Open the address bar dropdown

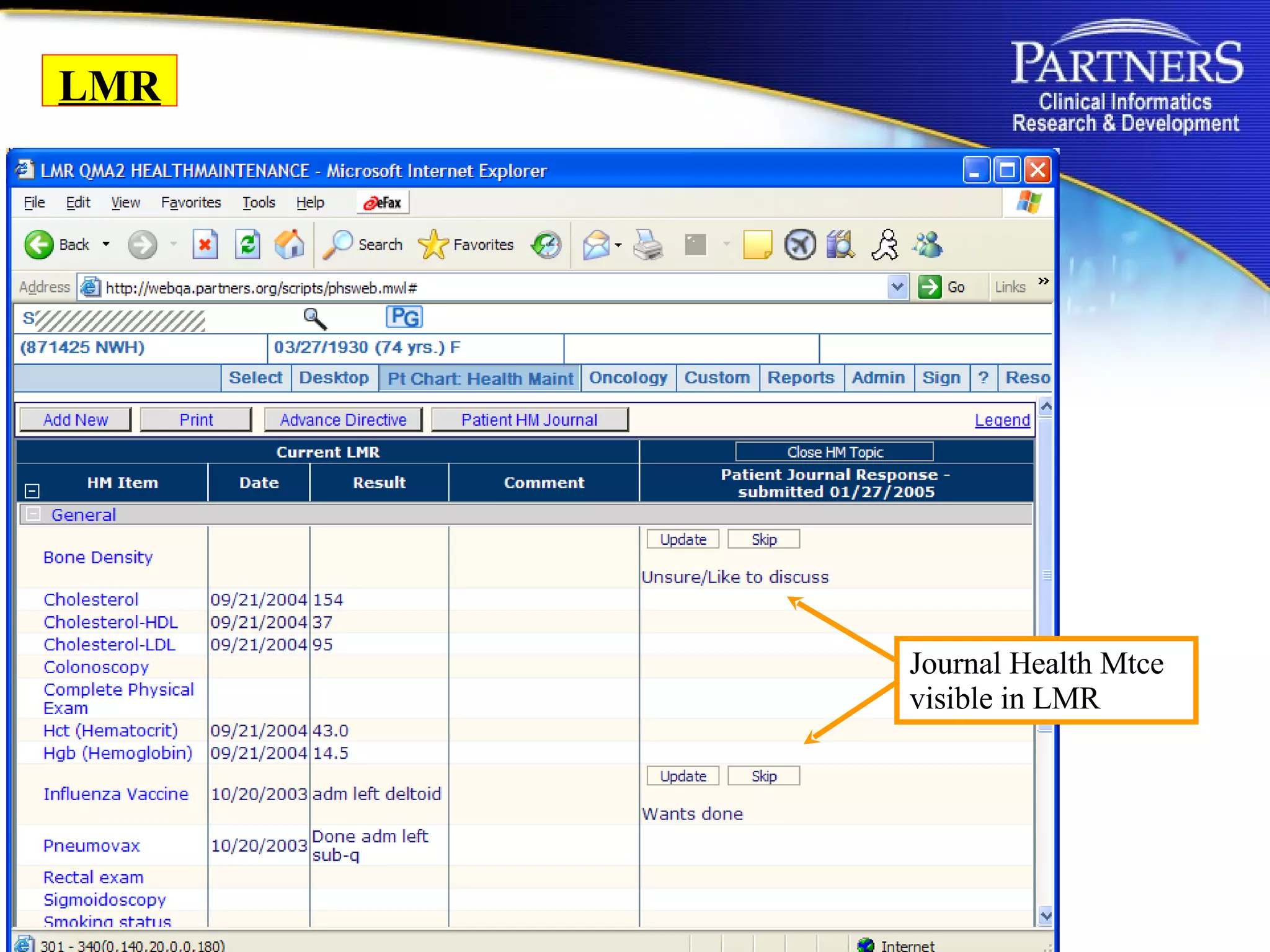coord(897,287)
